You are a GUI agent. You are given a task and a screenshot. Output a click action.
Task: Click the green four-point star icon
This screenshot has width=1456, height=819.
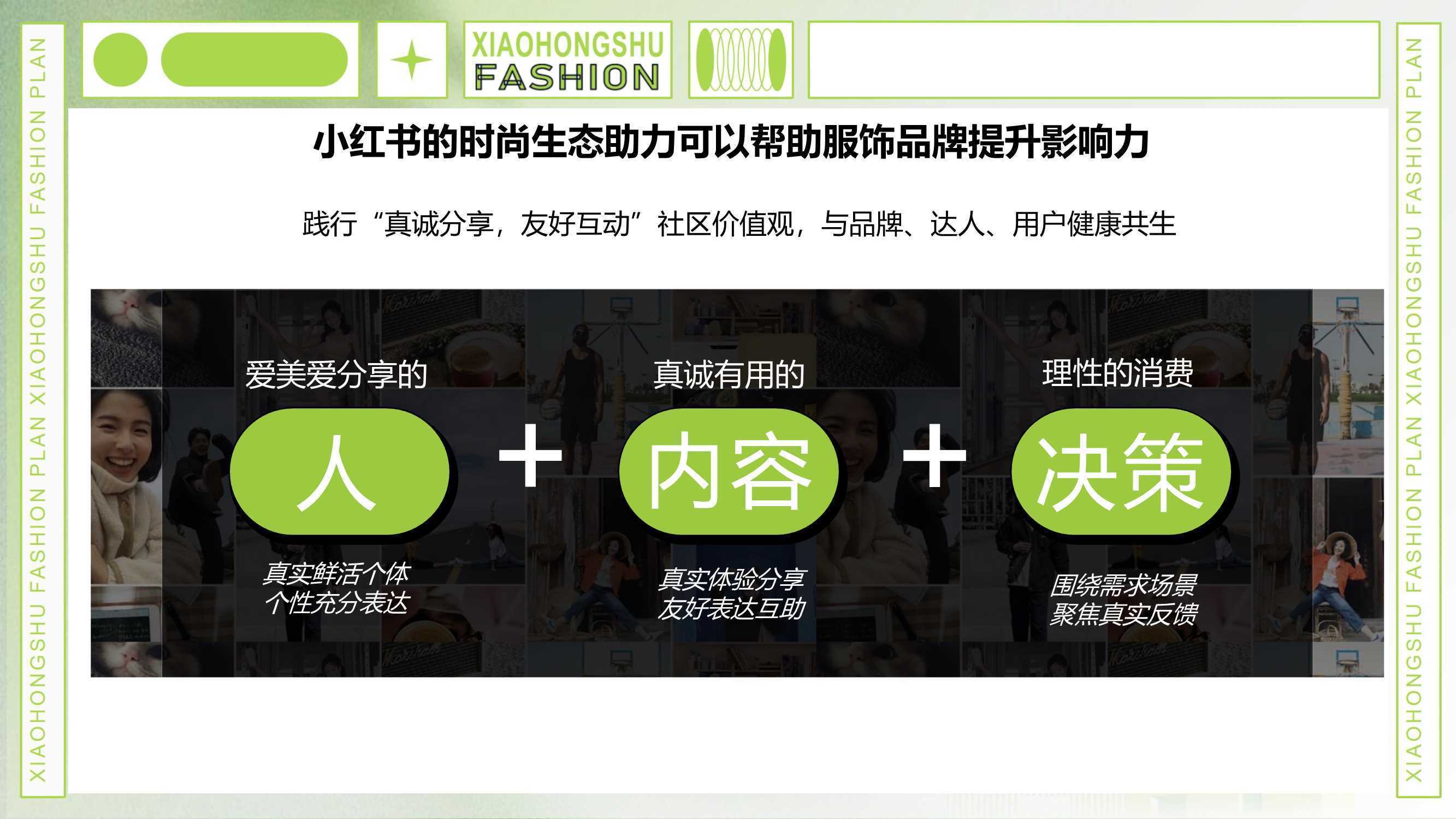(411, 60)
